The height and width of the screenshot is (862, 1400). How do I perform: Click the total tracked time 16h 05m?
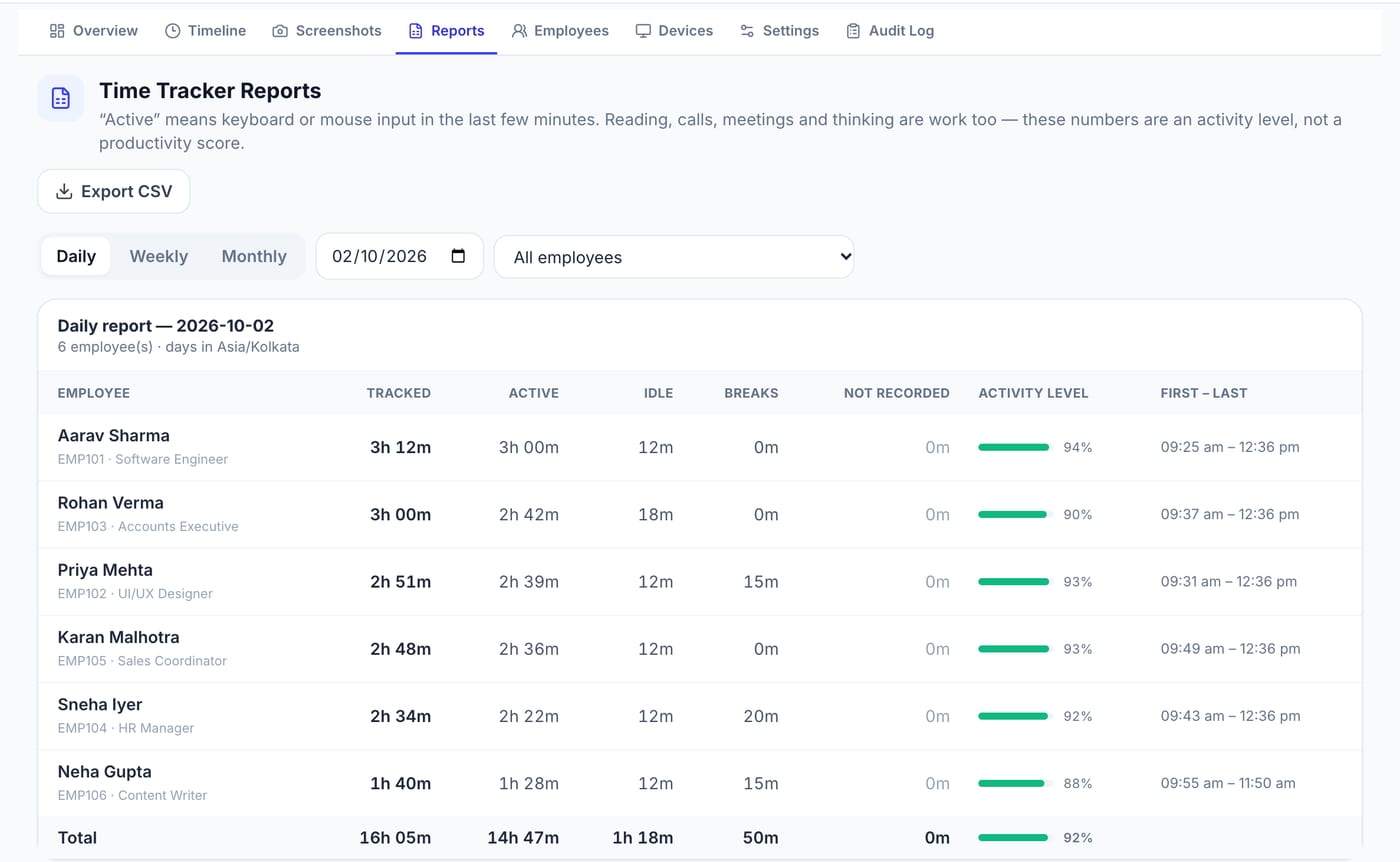pos(395,838)
